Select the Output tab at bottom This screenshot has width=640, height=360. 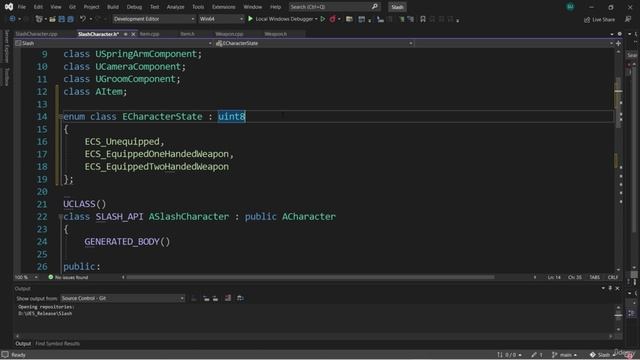[23, 344]
